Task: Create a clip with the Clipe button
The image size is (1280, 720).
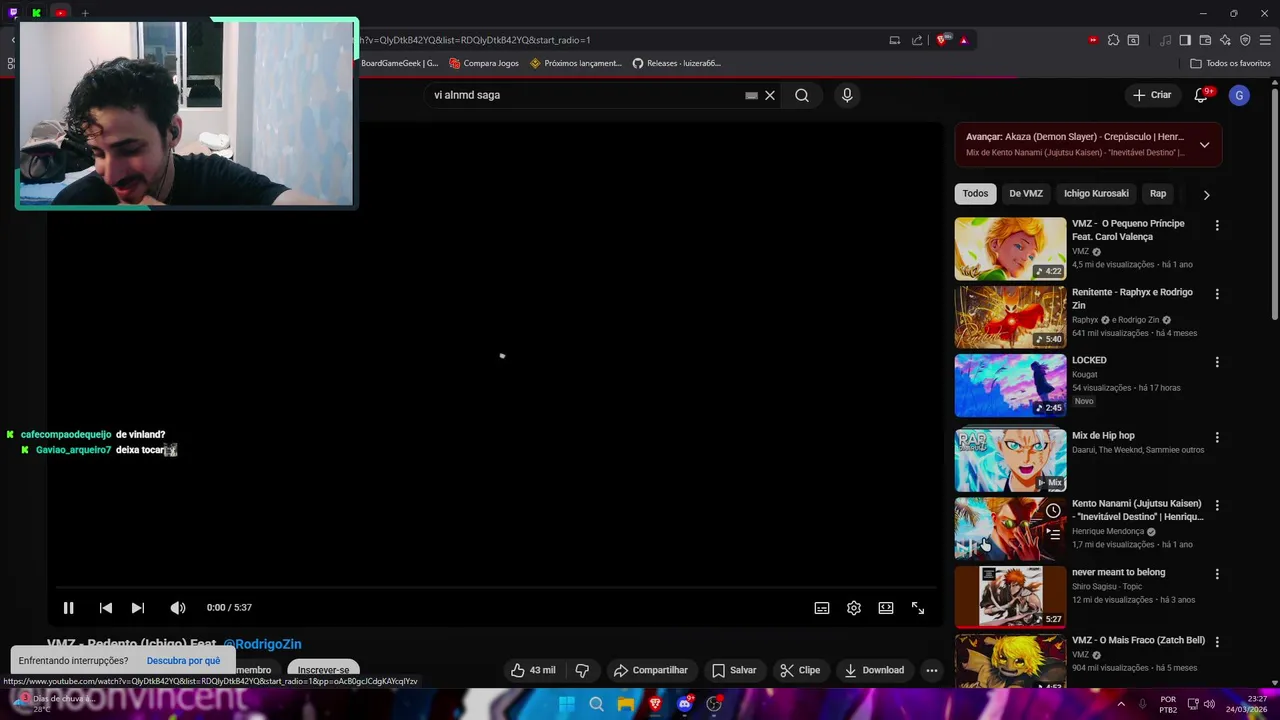Action: pyautogui.click(x=800, y=670)
